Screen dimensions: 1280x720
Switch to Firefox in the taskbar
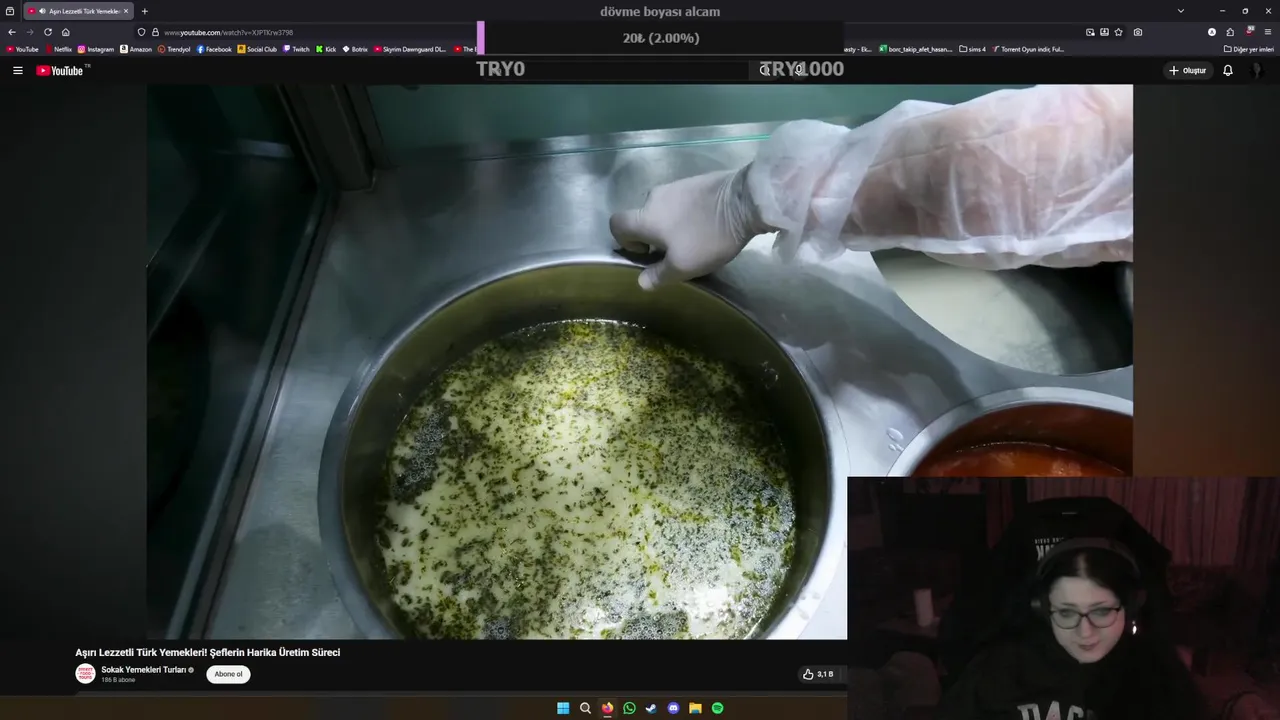pyautogui.click(x=607, y=708)
